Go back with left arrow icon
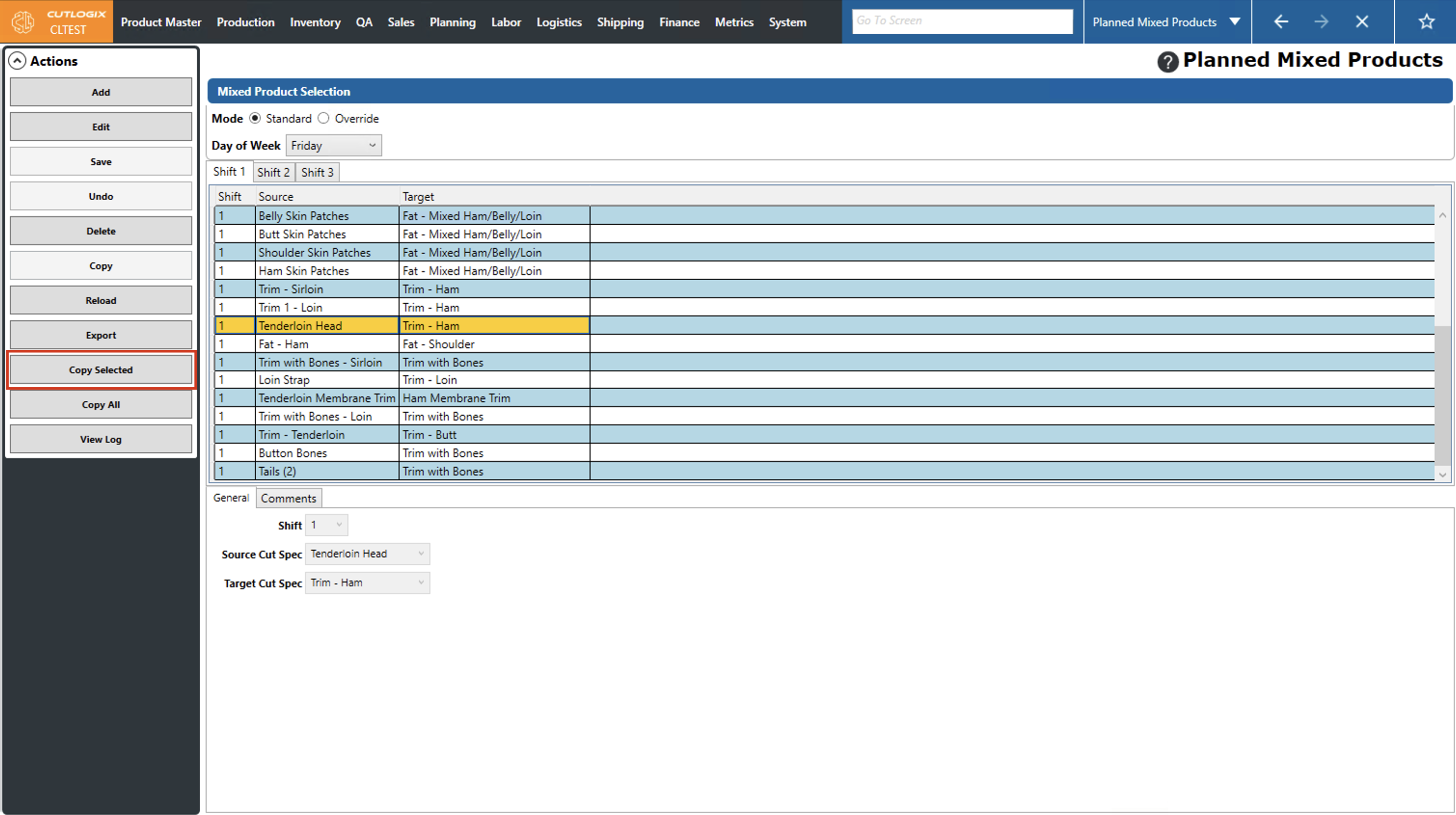Viewport: 1456px width, 815px height. [1281, 22]
